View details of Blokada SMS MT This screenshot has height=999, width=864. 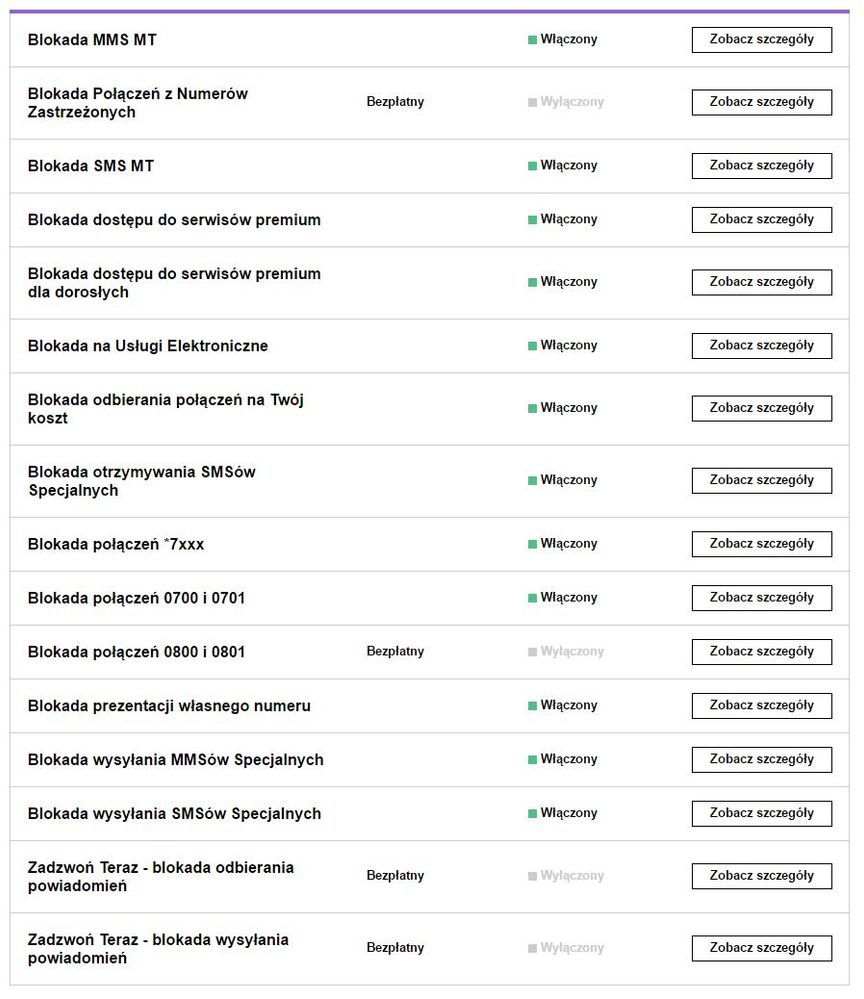tap(761, 166)
